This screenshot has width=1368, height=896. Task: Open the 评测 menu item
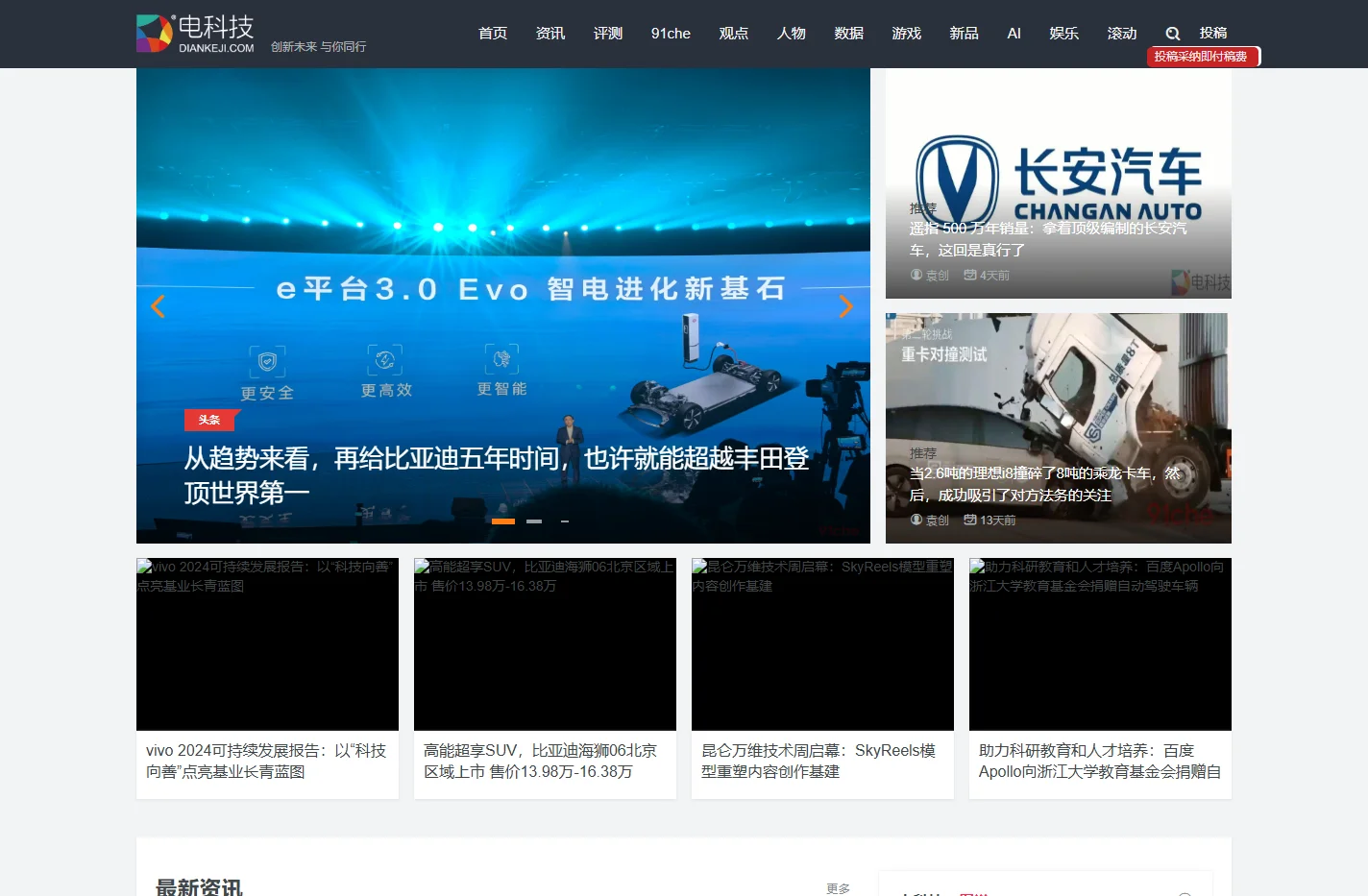[x=608, y=34]
